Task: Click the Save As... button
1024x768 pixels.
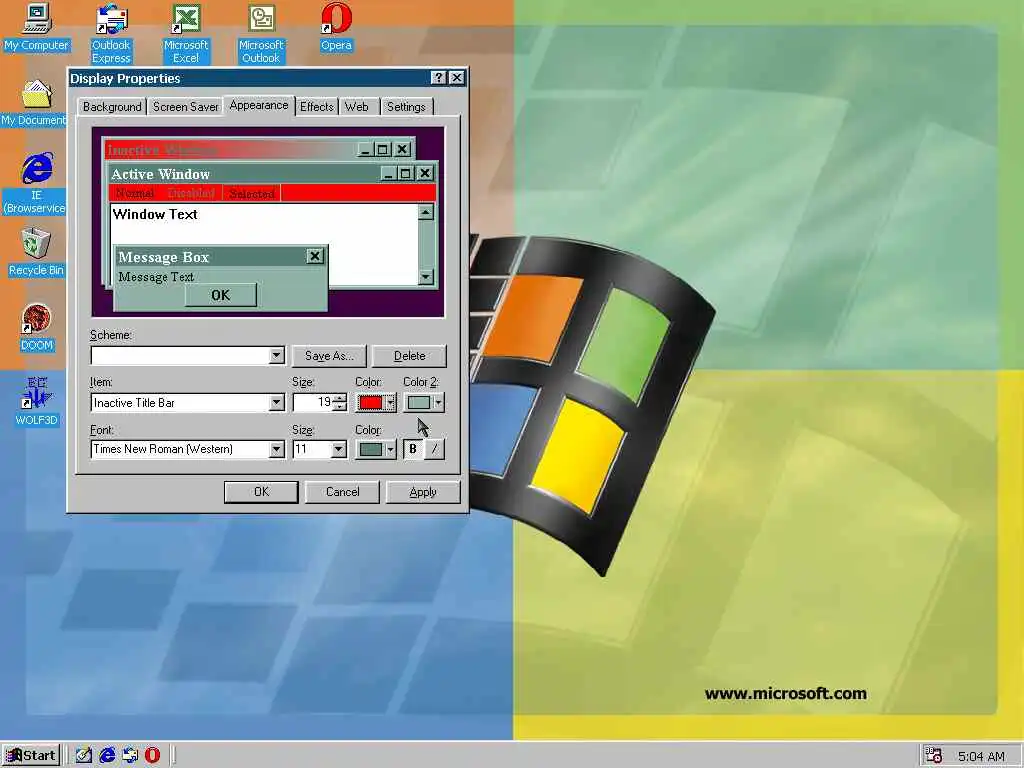Action: (x=329, y=356)
